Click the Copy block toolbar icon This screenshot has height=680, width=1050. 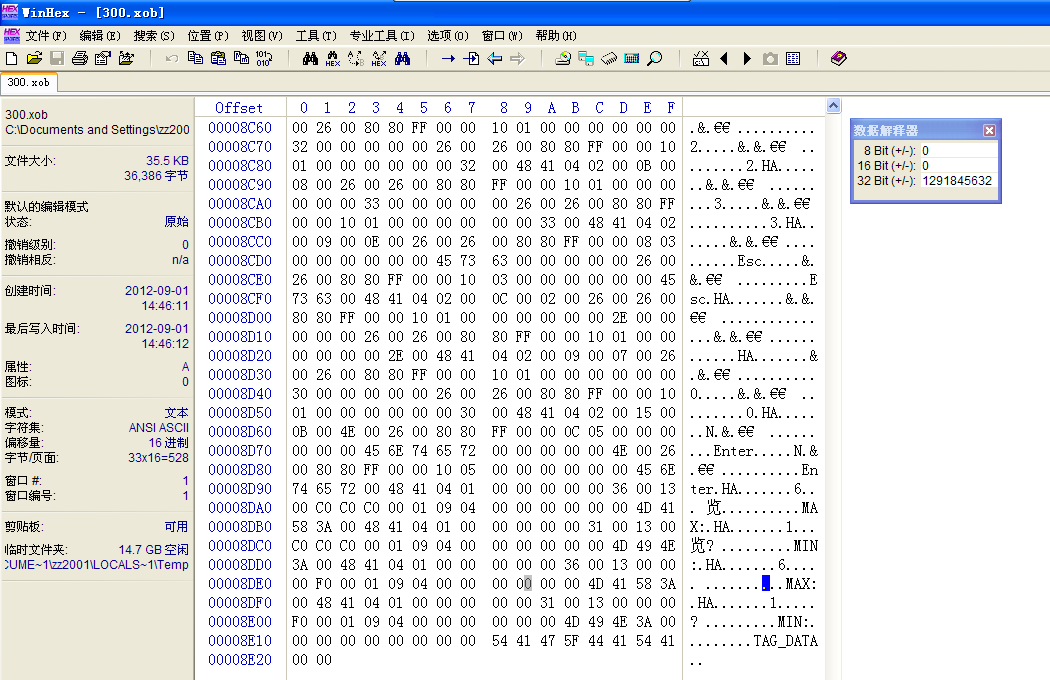click(195, 59)
